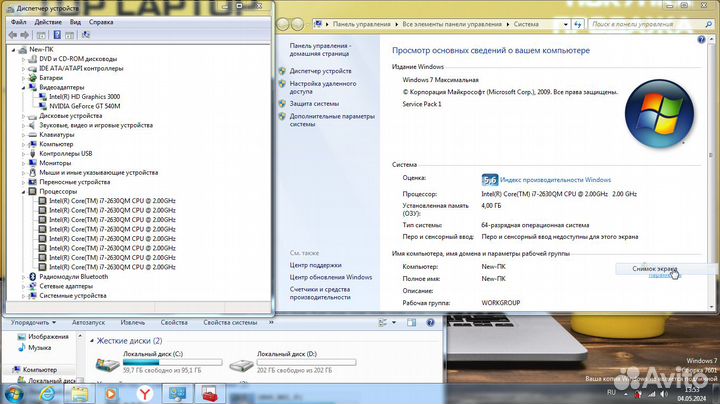Open Internet Explorer from the taskbar
This screenshot has height=404, width=720.
point(47,394)
